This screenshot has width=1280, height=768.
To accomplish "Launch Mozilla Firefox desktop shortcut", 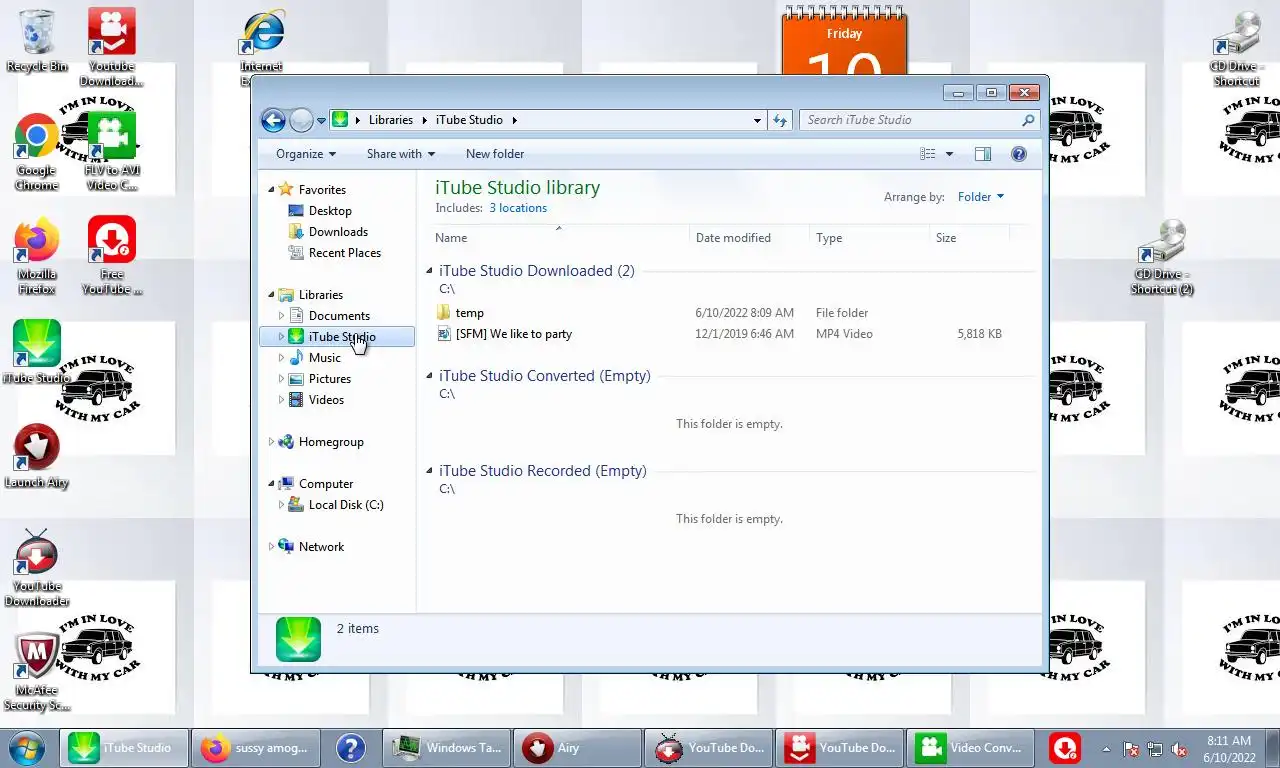I will point(37,256).
